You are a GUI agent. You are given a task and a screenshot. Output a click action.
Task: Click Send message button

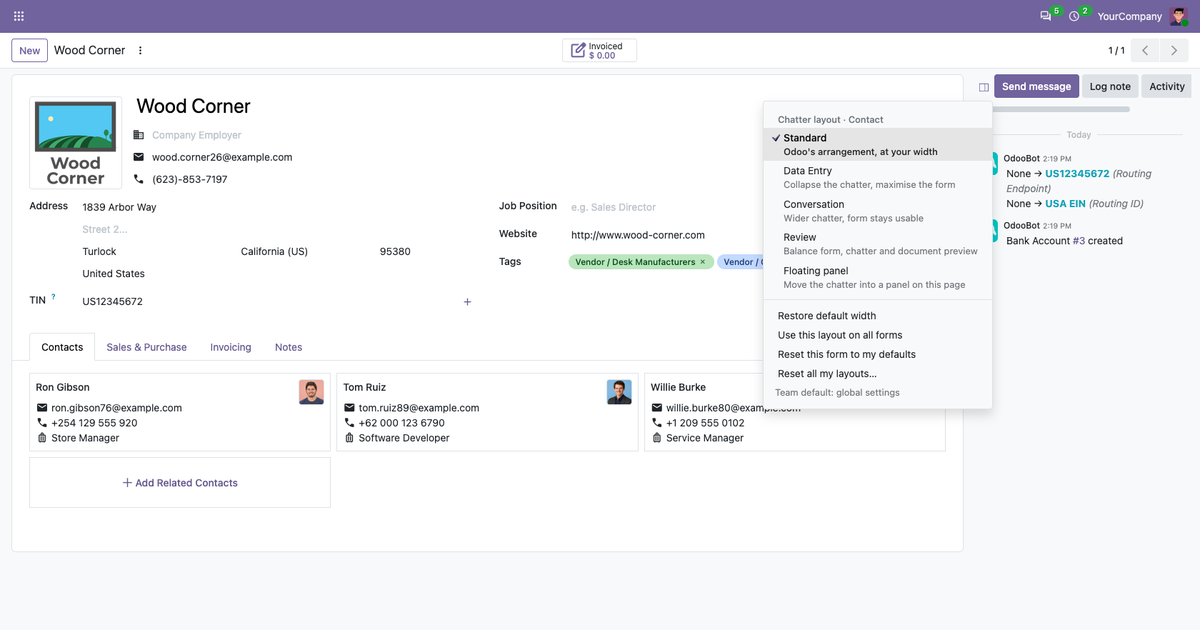1037,87
